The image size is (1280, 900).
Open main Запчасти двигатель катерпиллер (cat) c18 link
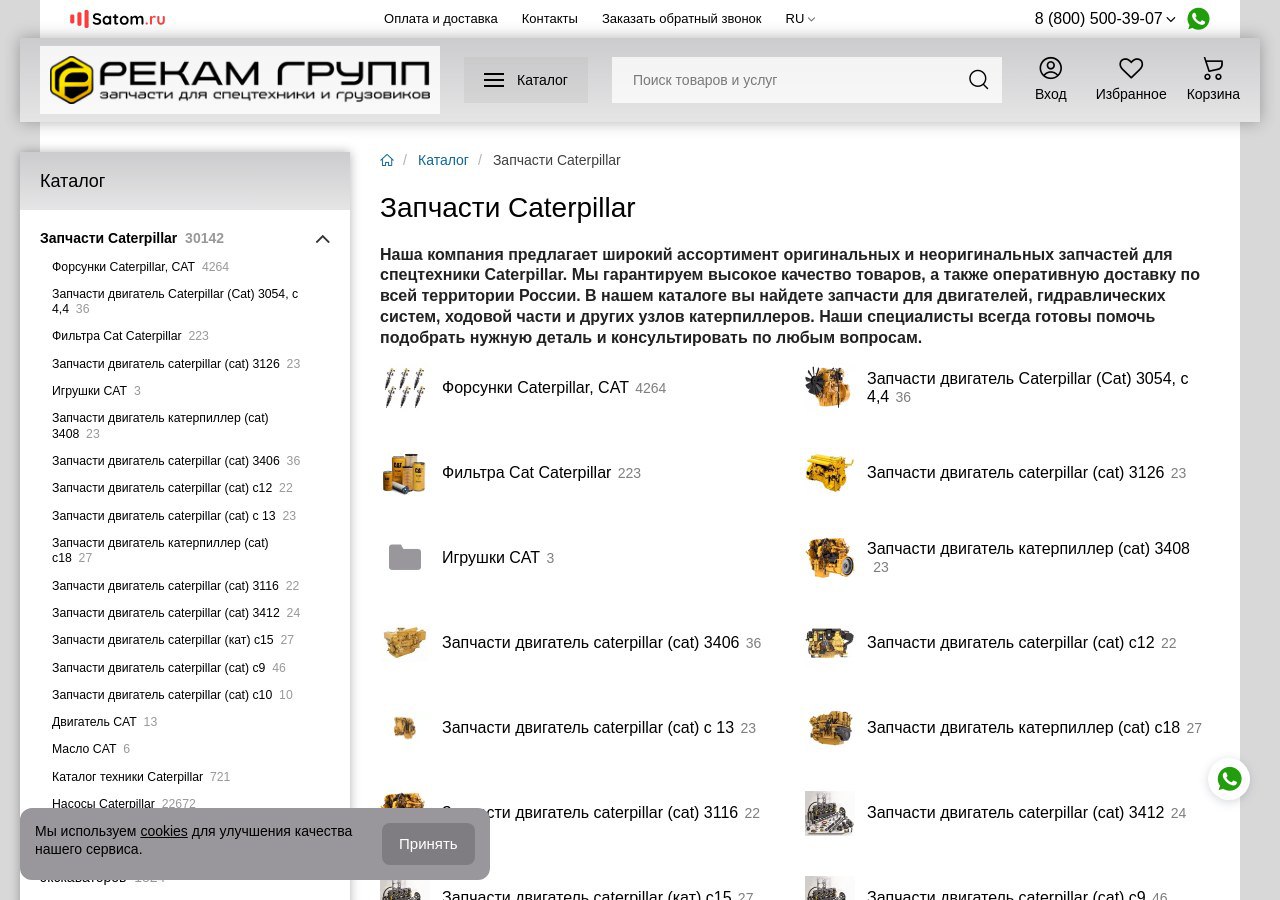pyautogui.click(x=1023, y=728)
